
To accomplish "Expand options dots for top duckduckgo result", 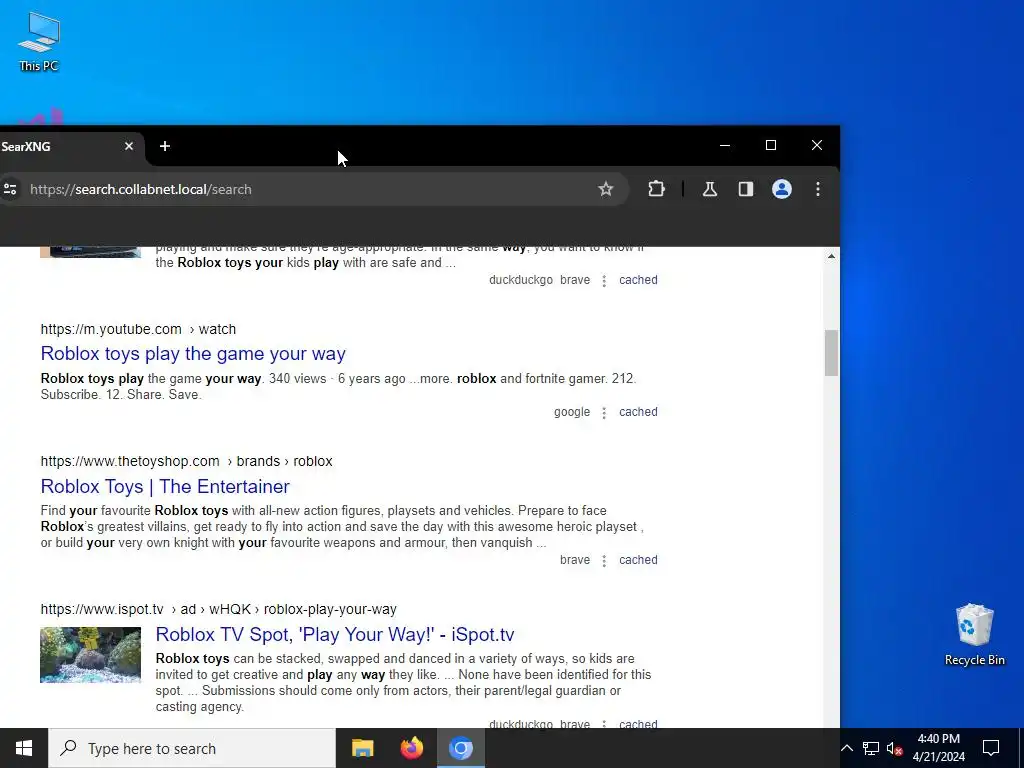I will coord(604,280).
